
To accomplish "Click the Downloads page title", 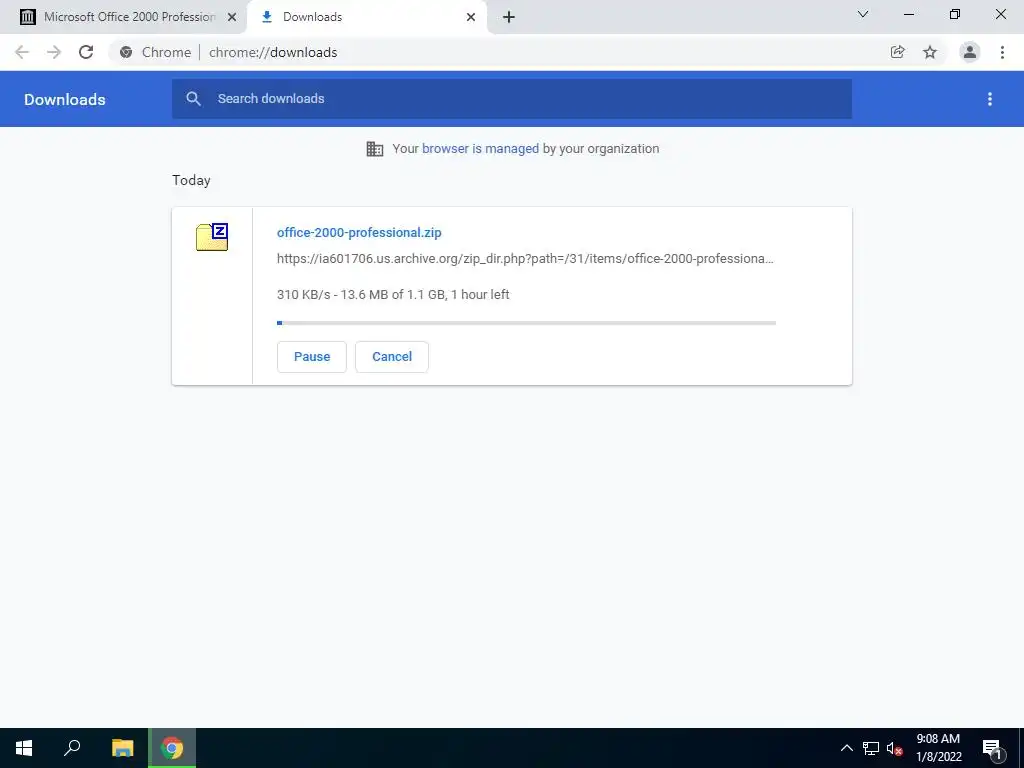I will coord(65,99).
